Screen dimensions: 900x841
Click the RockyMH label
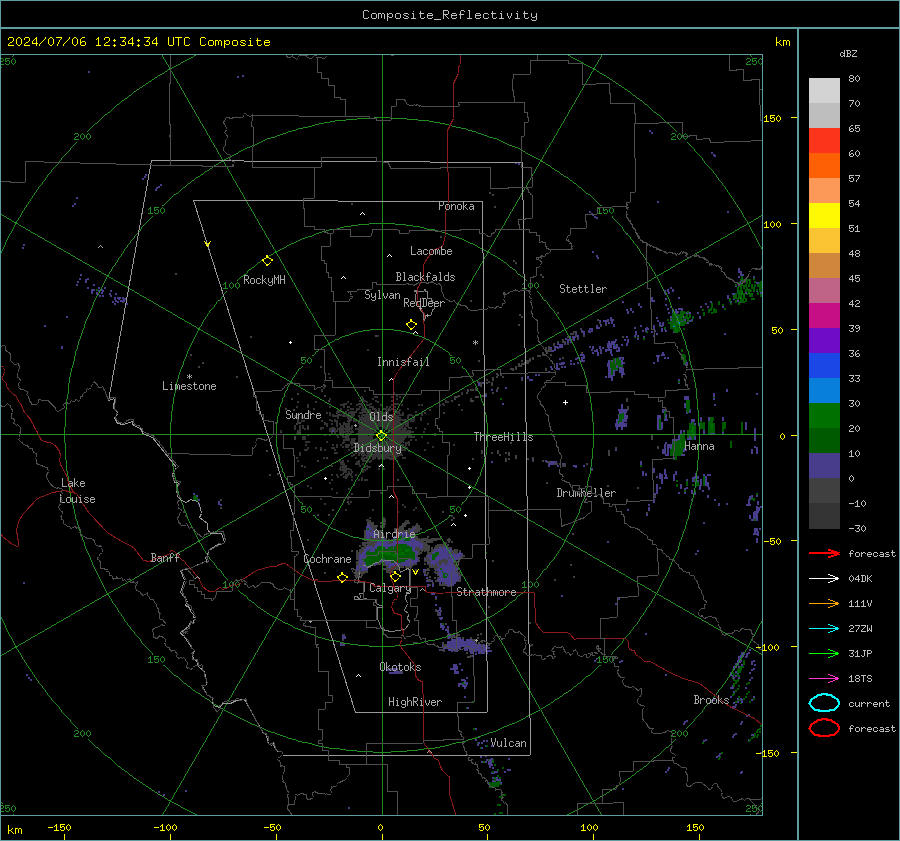(264, 280)
